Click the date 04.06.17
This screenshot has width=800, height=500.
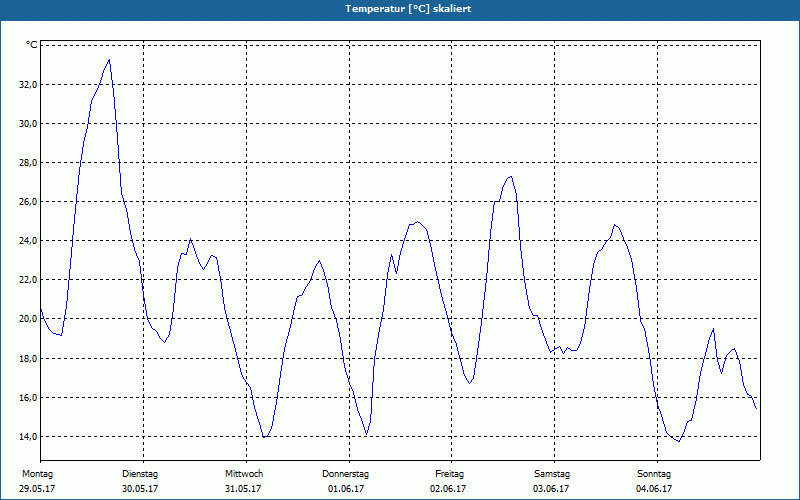[654, 489]
